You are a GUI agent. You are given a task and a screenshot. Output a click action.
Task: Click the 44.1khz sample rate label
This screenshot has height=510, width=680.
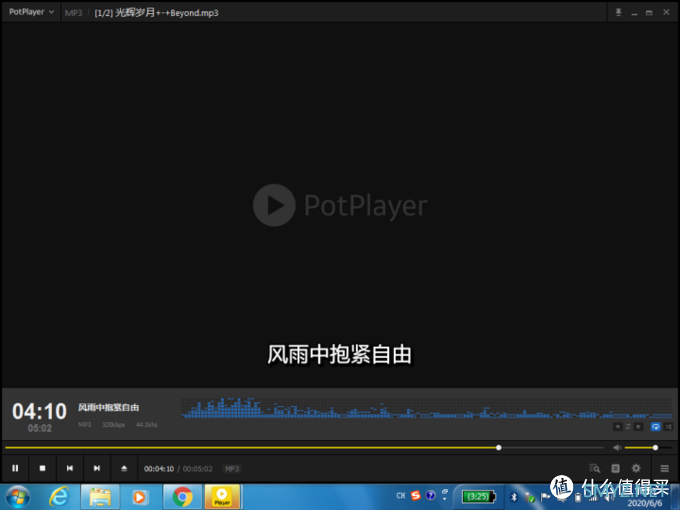147,425
